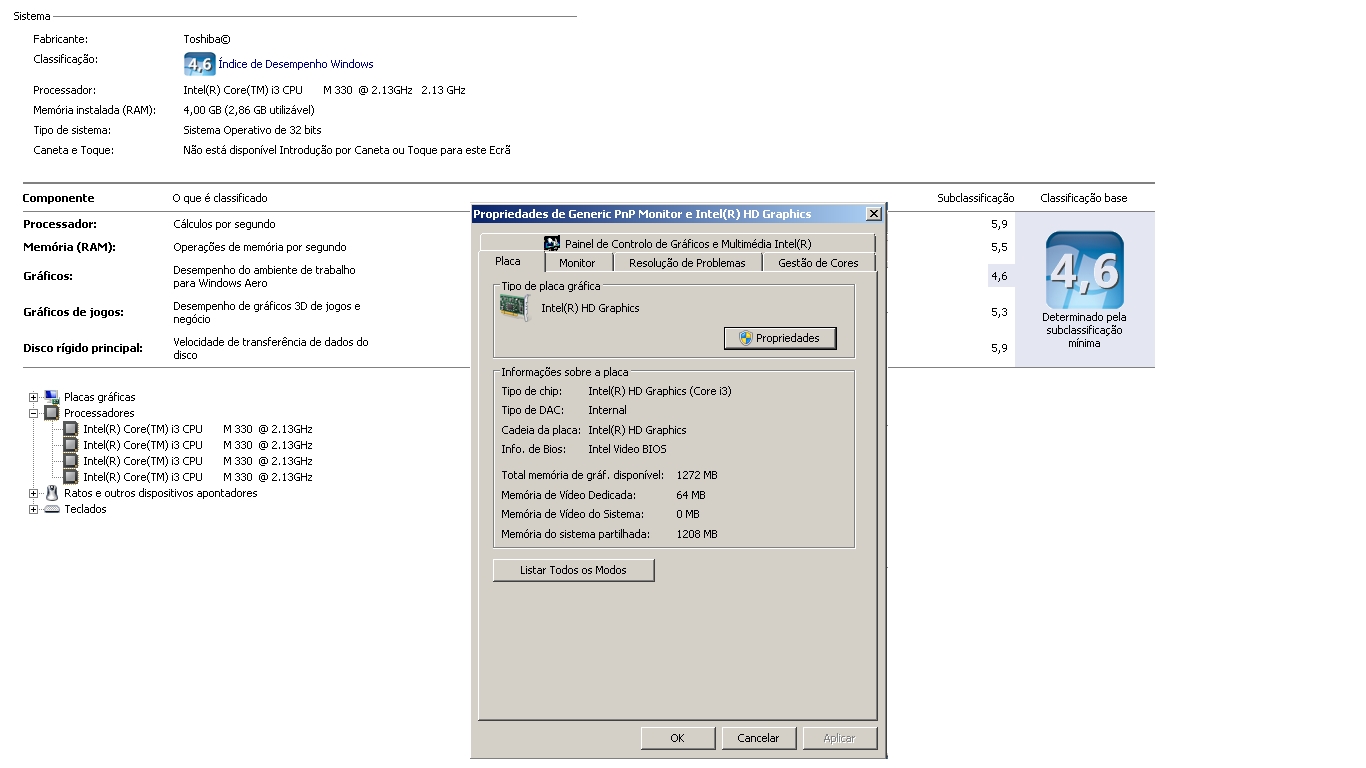
Task: Click the keyboard icon beside Teclados
Action: coord(52,509)
